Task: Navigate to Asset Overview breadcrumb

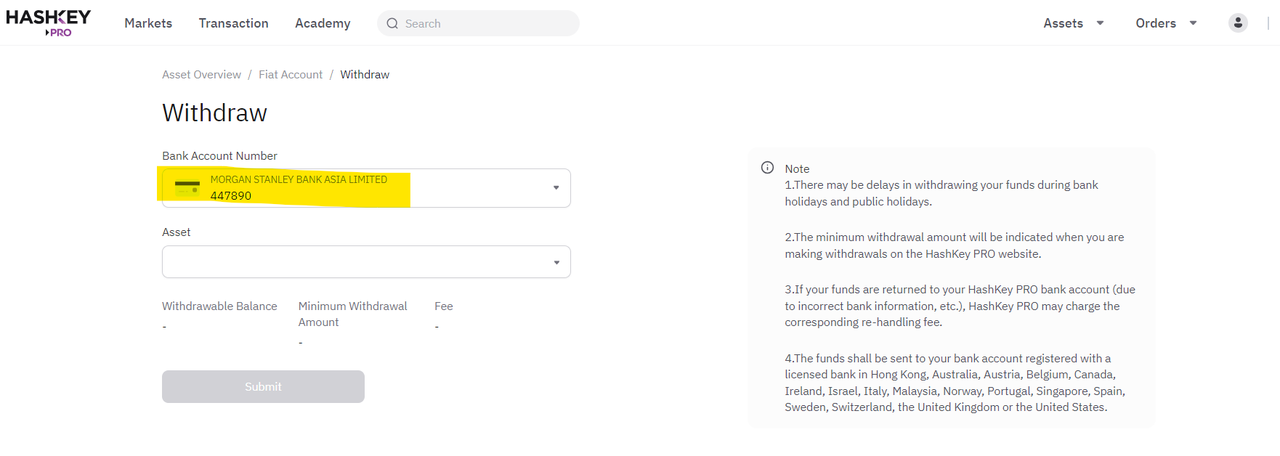Action: coord(201,75)
